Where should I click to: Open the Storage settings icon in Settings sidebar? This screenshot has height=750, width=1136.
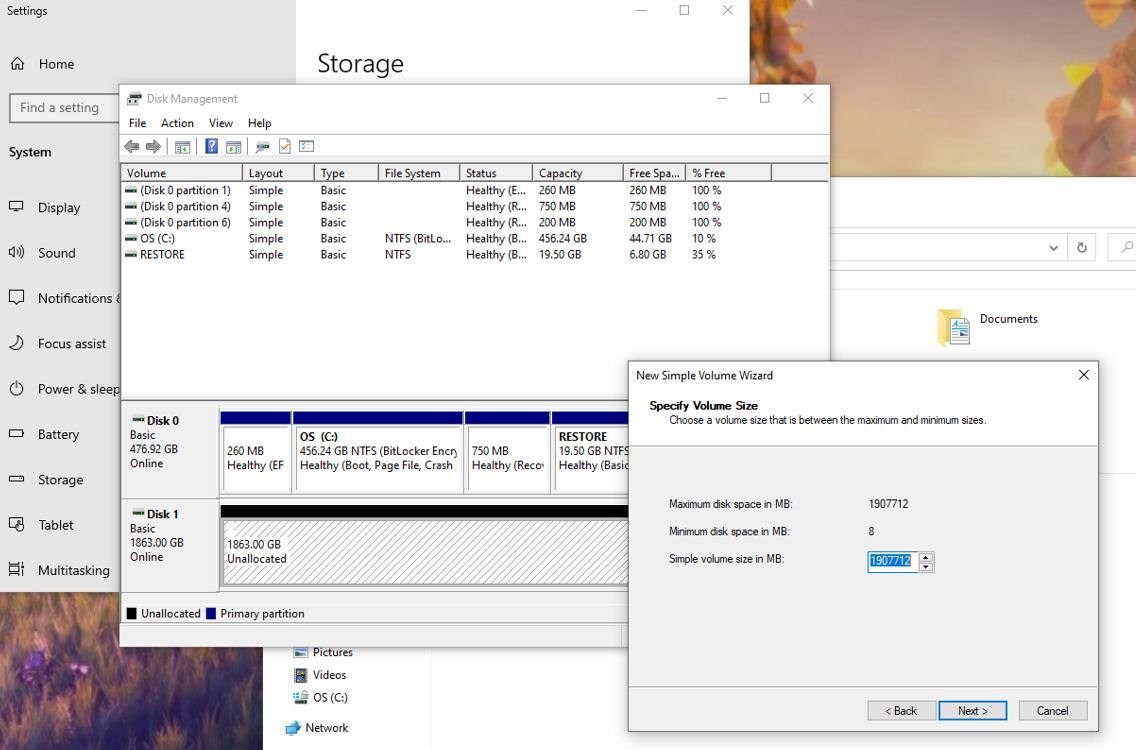coord(15,480)
